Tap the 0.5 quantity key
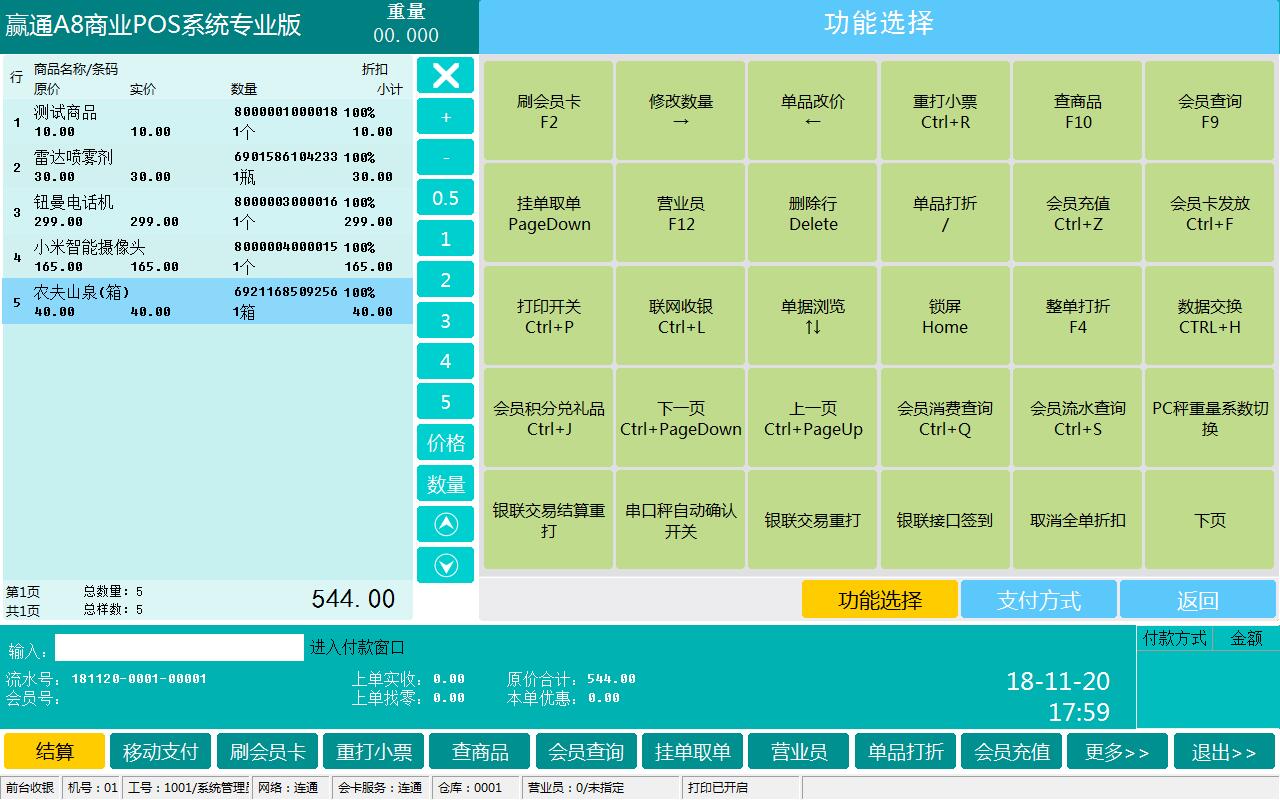The height and width of the screenshot is (800, 1280). (445, 198)
